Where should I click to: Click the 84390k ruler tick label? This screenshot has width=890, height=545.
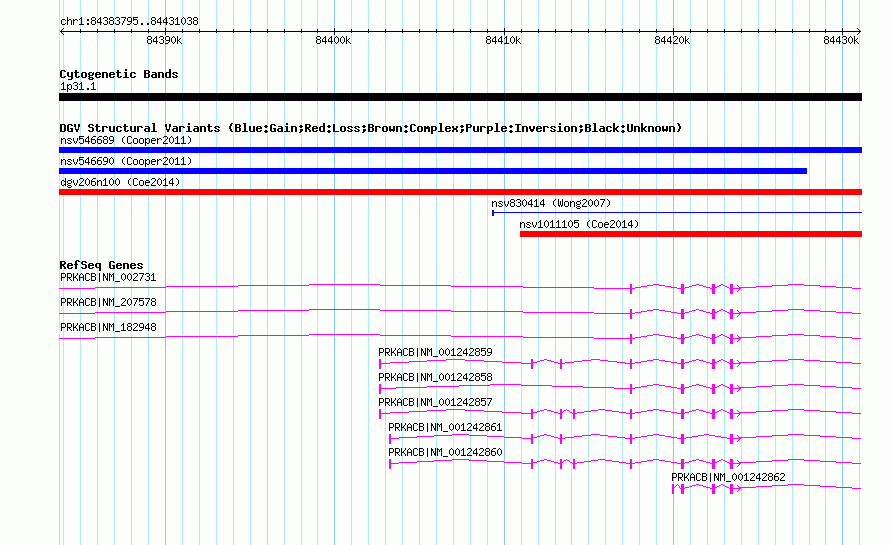pyautogui.click(x=164, y=40)
